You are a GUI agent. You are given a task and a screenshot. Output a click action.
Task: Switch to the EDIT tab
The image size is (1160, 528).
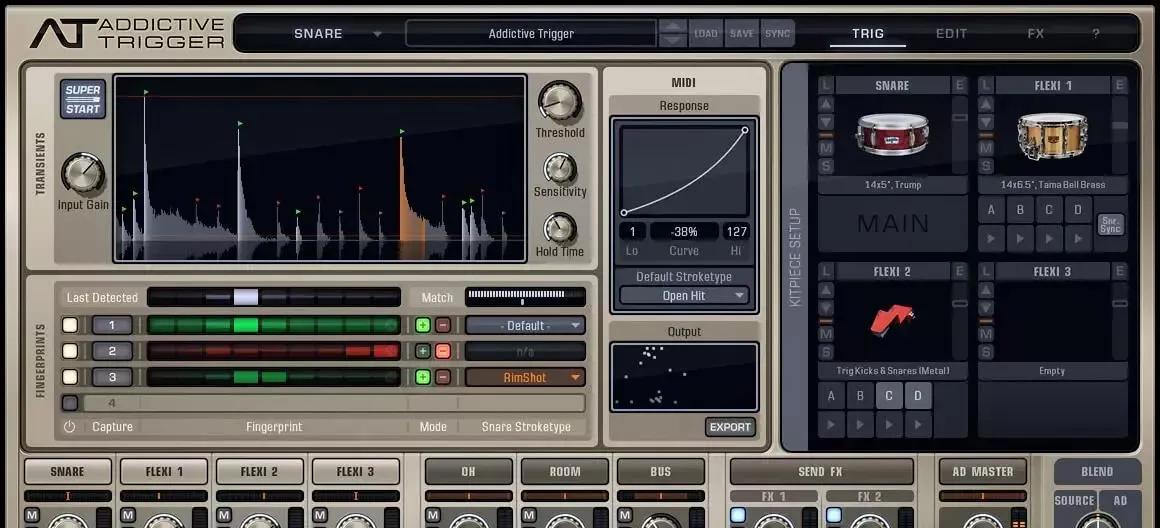pos(951,33)
